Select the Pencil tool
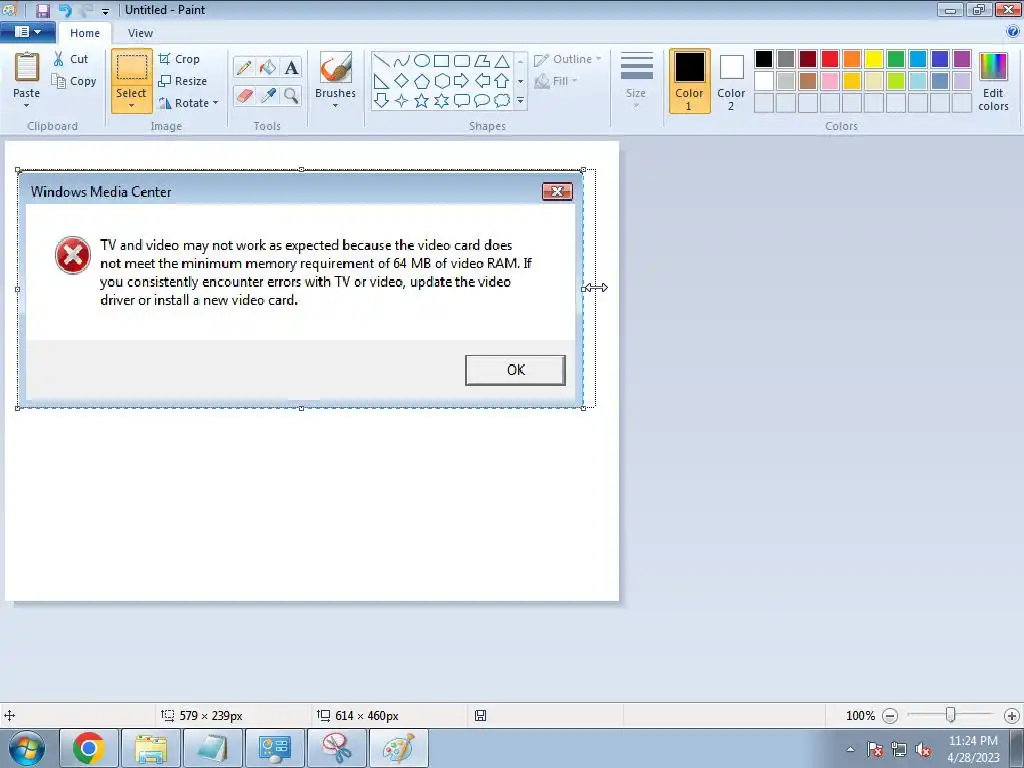This screenshot has height=768, width=1024. click(x=244, y=67)
